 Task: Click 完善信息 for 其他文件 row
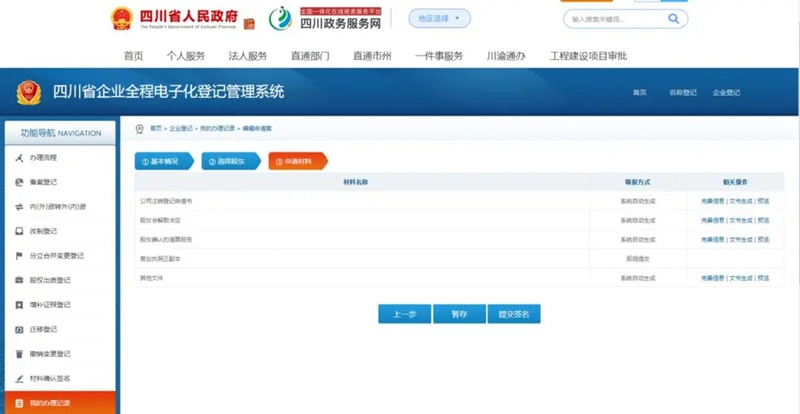tap(713, 278)
